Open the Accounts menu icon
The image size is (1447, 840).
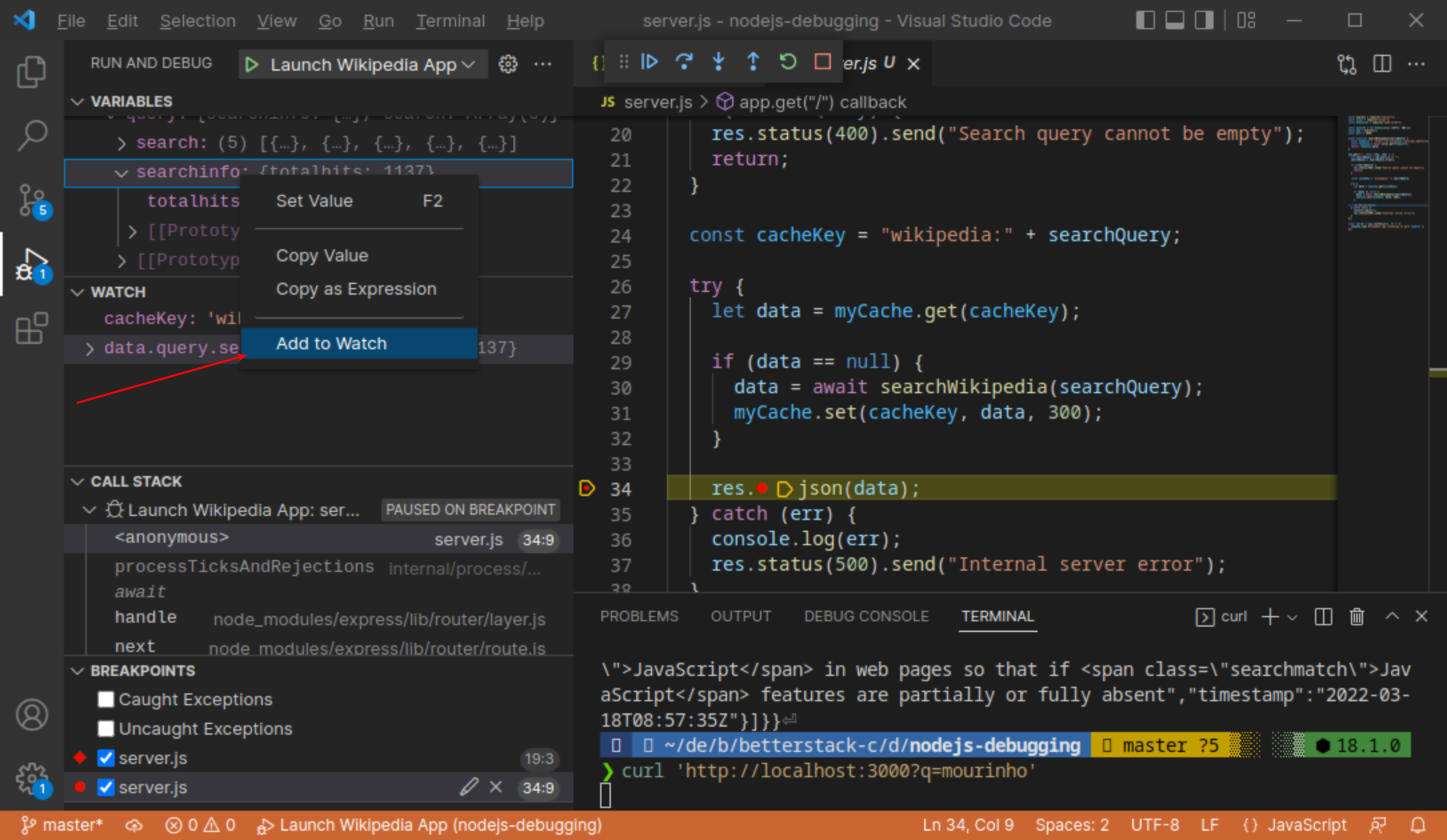point(31,715)
